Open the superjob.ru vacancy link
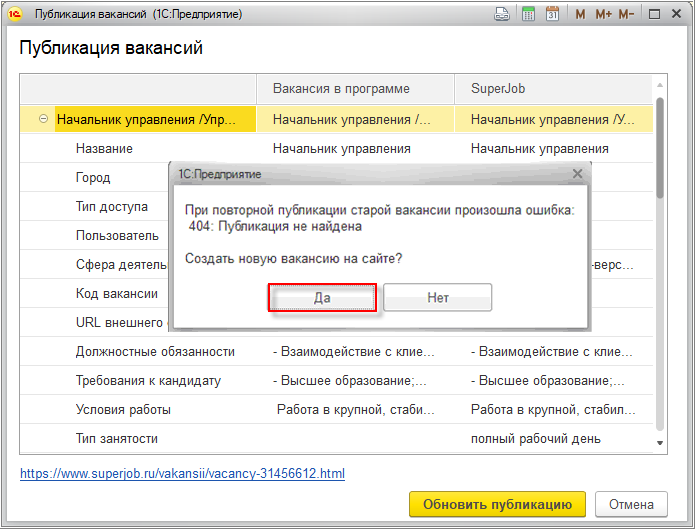The height and width of the screenshot is (529, 695). [182, 473]
